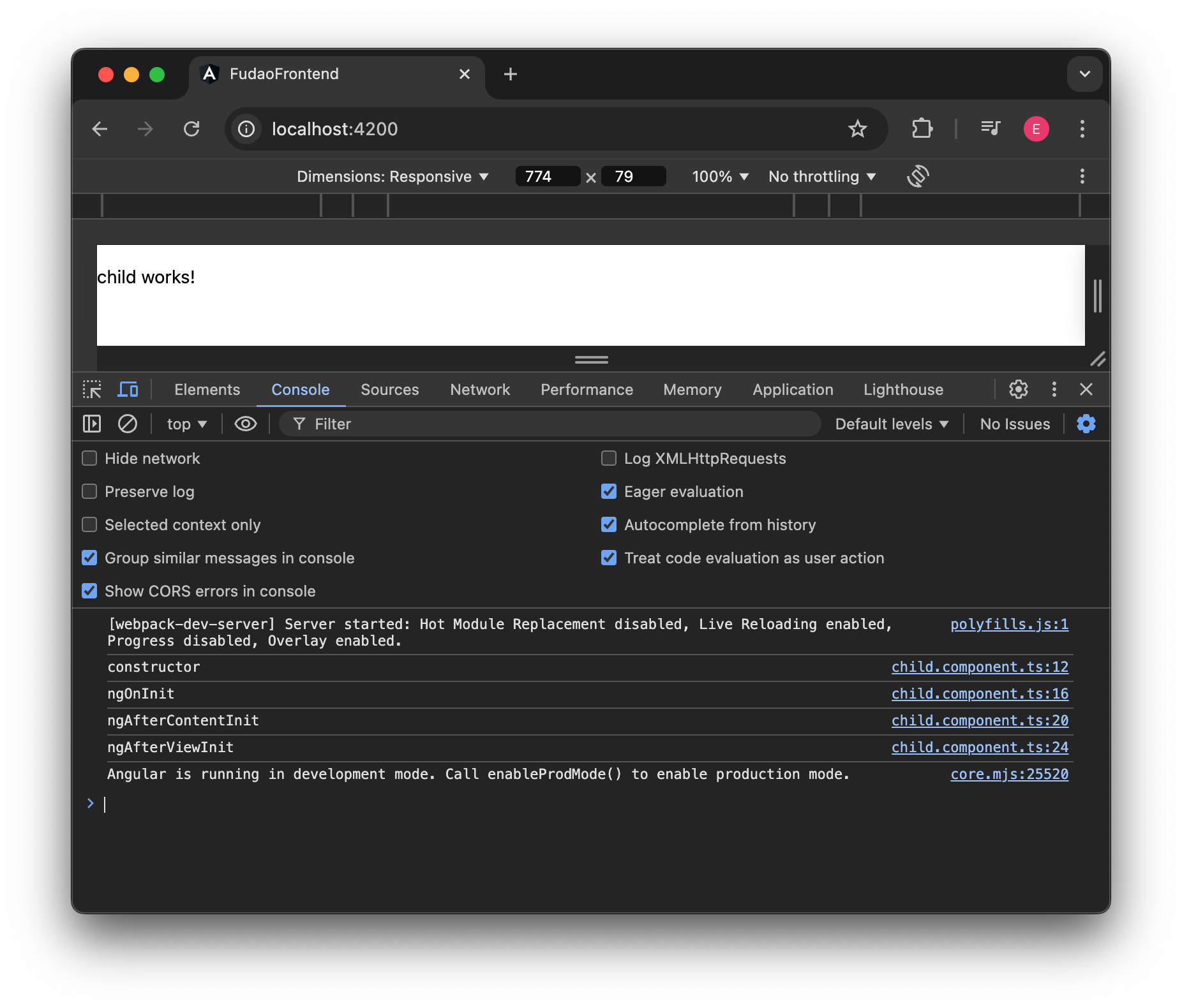Select the inspect element tool

[93, 389]
